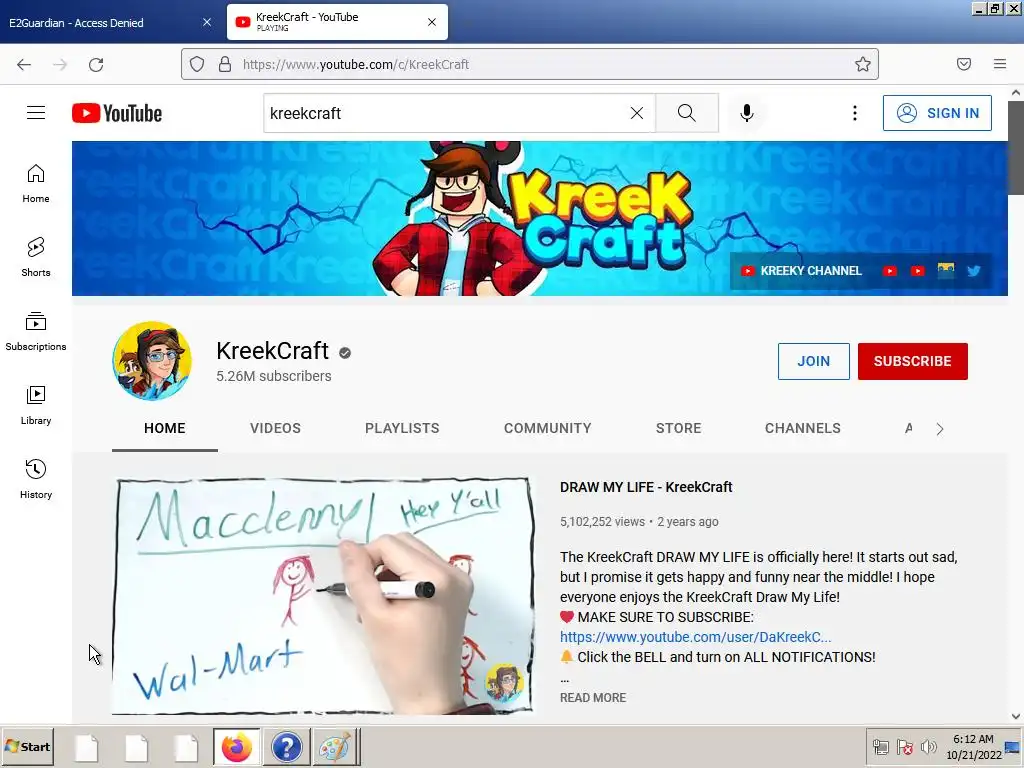Go to Home in the sidebar
This screenshot has height=768, width=1024.
(36, 184)
